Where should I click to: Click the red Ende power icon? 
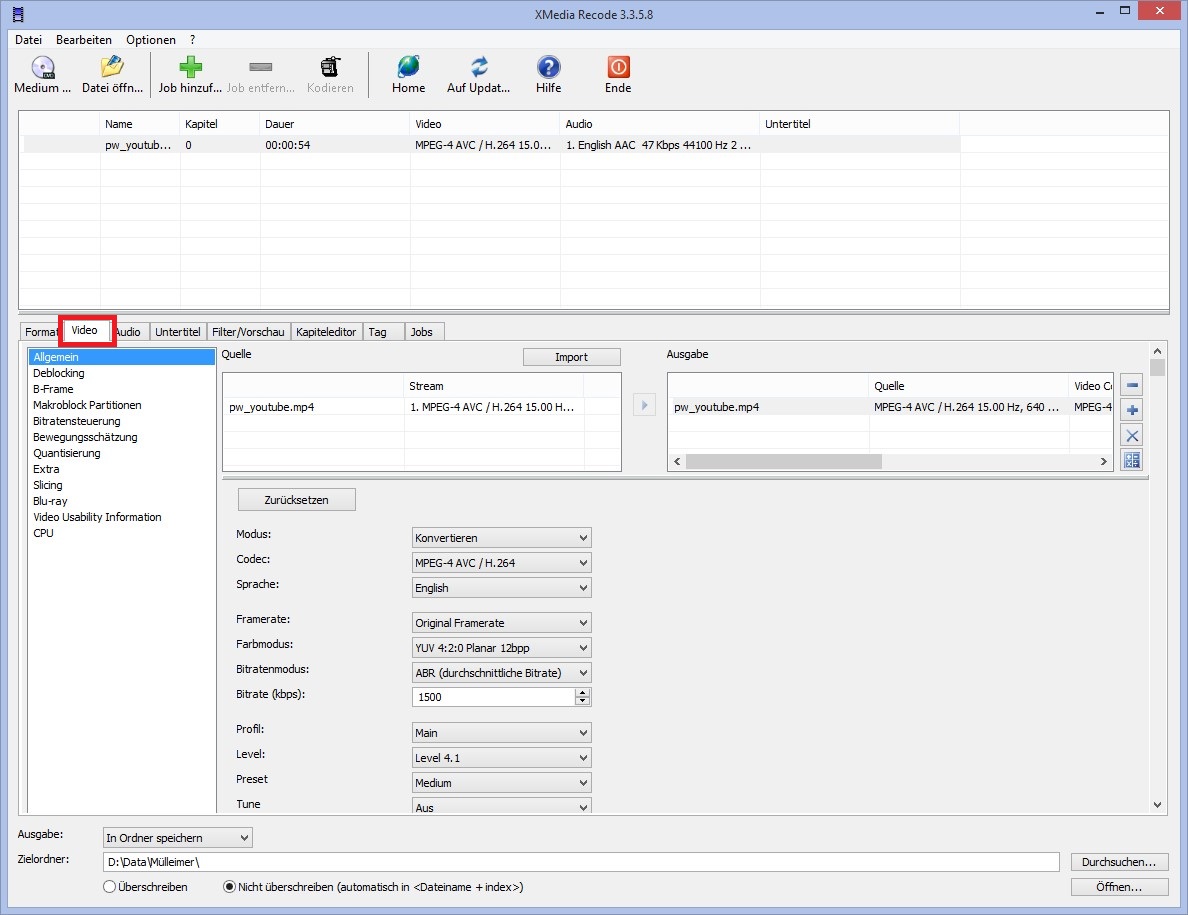618,68
